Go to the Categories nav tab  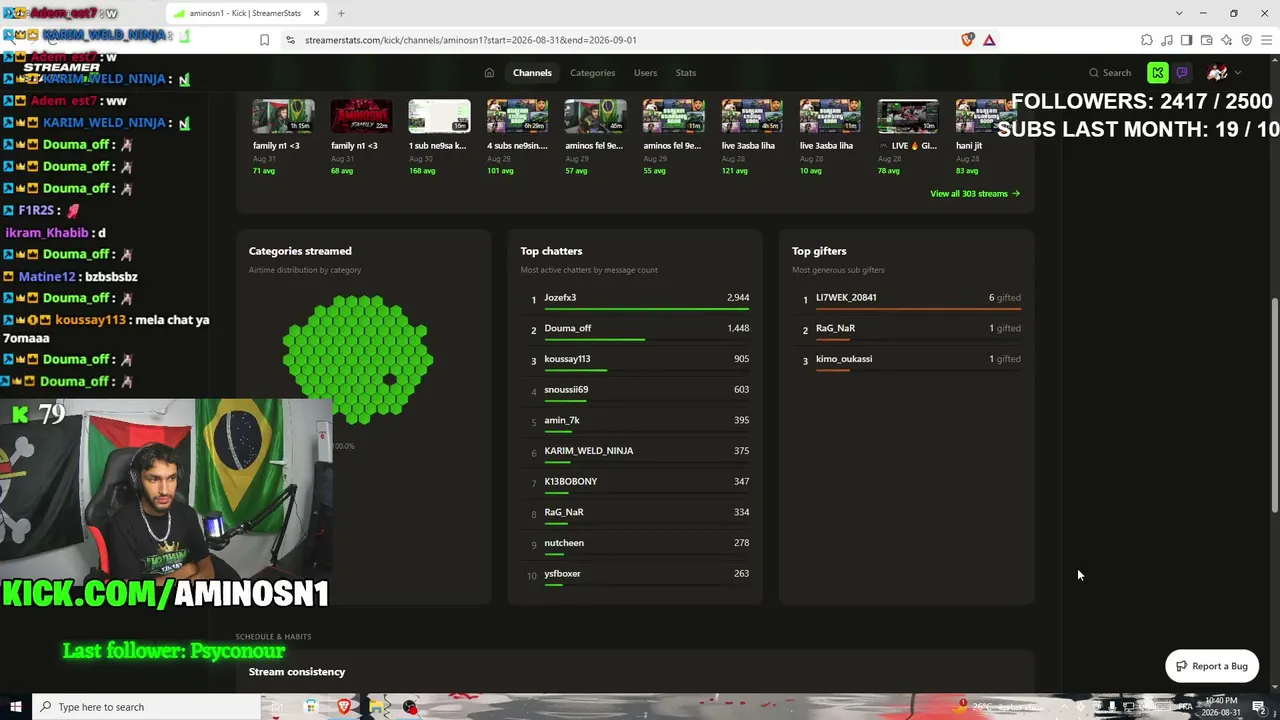(592, 73)
